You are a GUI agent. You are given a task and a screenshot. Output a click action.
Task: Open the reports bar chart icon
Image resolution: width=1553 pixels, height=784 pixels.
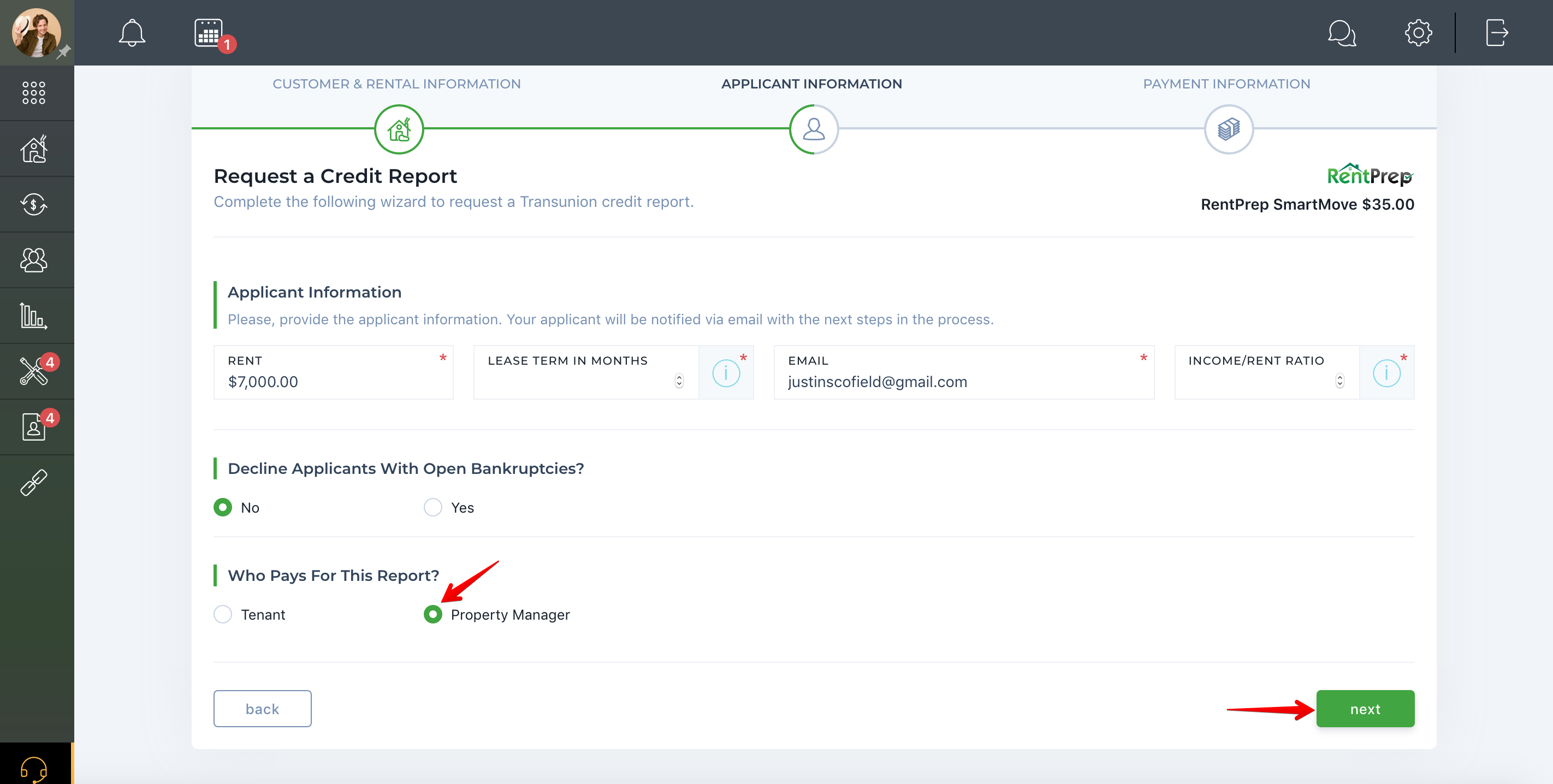point(34,315)
